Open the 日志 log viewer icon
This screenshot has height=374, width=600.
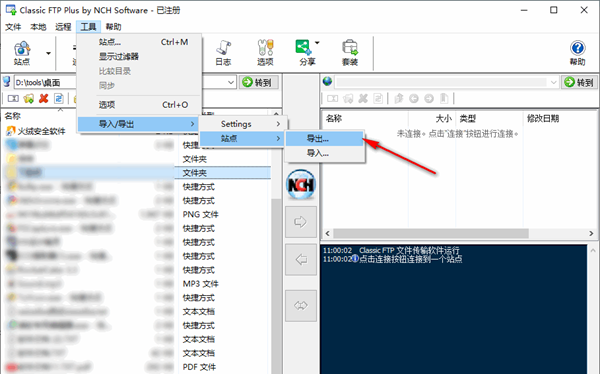tap(223, 53)
